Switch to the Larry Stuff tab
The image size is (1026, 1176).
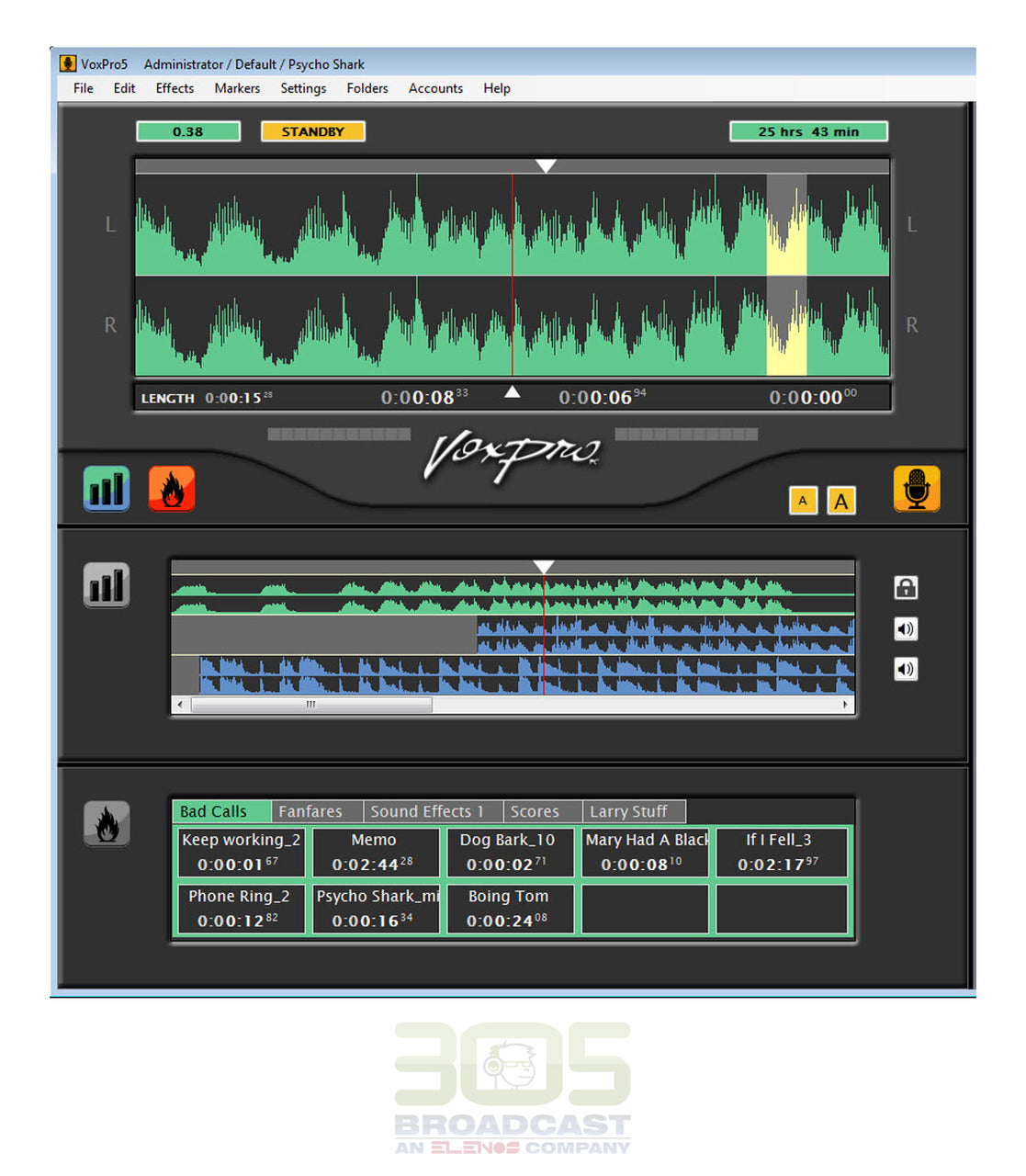pos(635,811)
